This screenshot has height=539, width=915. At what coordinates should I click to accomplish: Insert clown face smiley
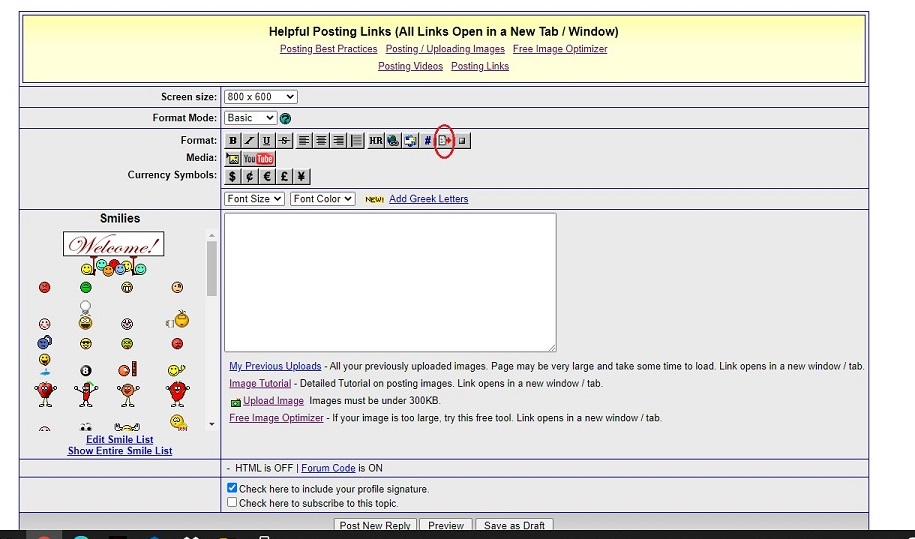click(127, 324)
